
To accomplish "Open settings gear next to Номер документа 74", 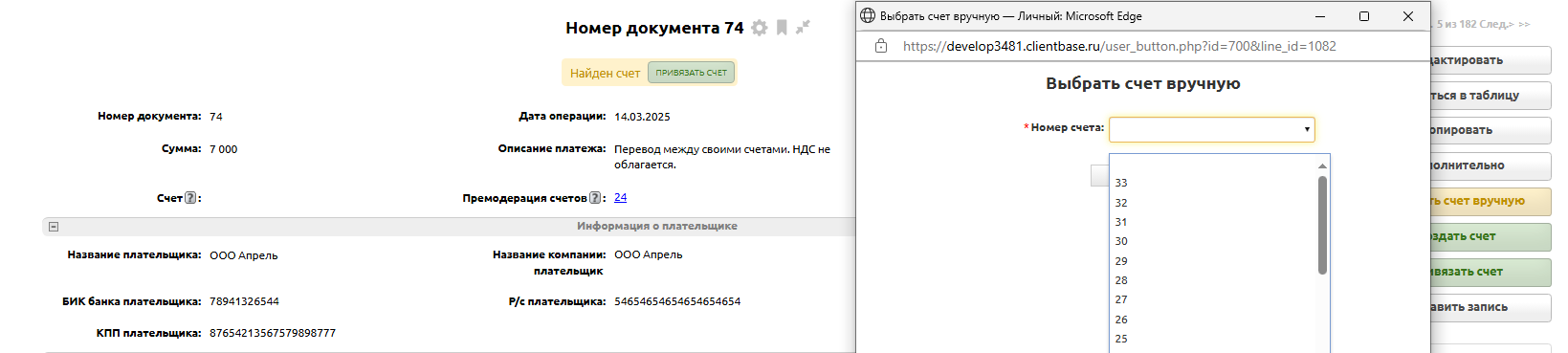I will click(760, 28).
